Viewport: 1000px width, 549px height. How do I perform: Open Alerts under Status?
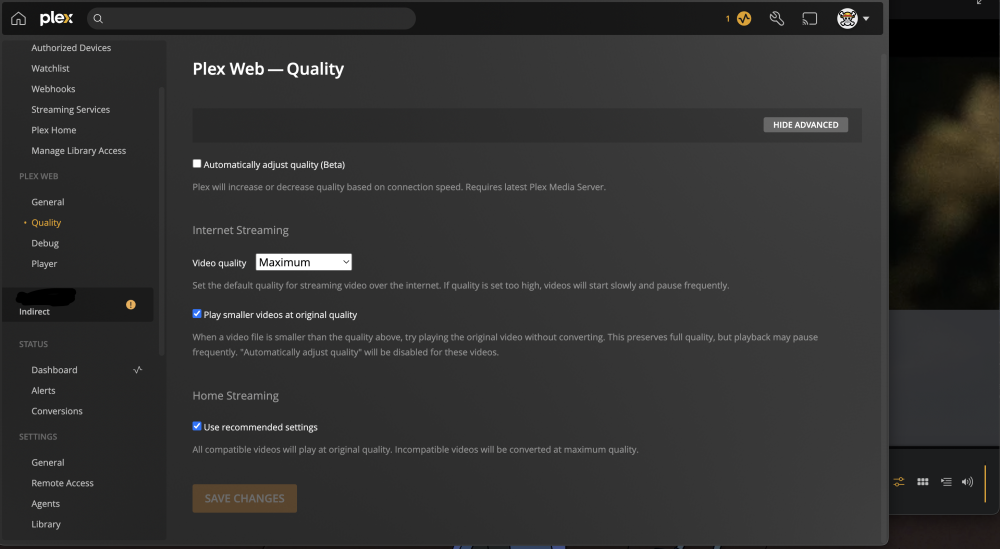(43, 390)
